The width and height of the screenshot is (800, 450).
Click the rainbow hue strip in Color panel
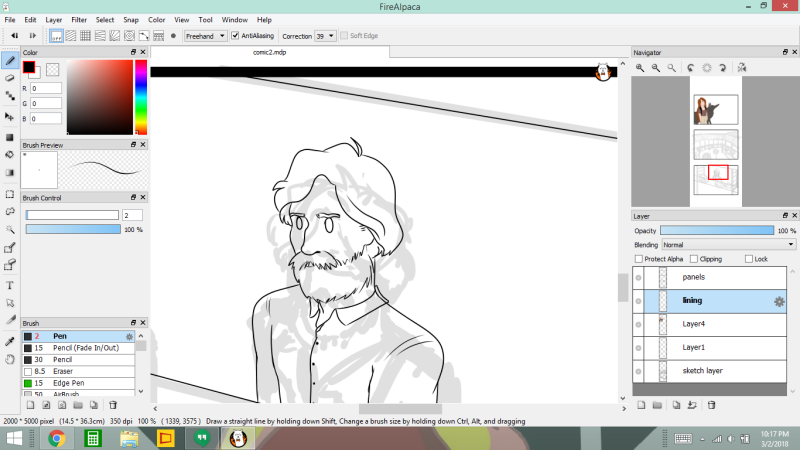(x=141, y=98)
